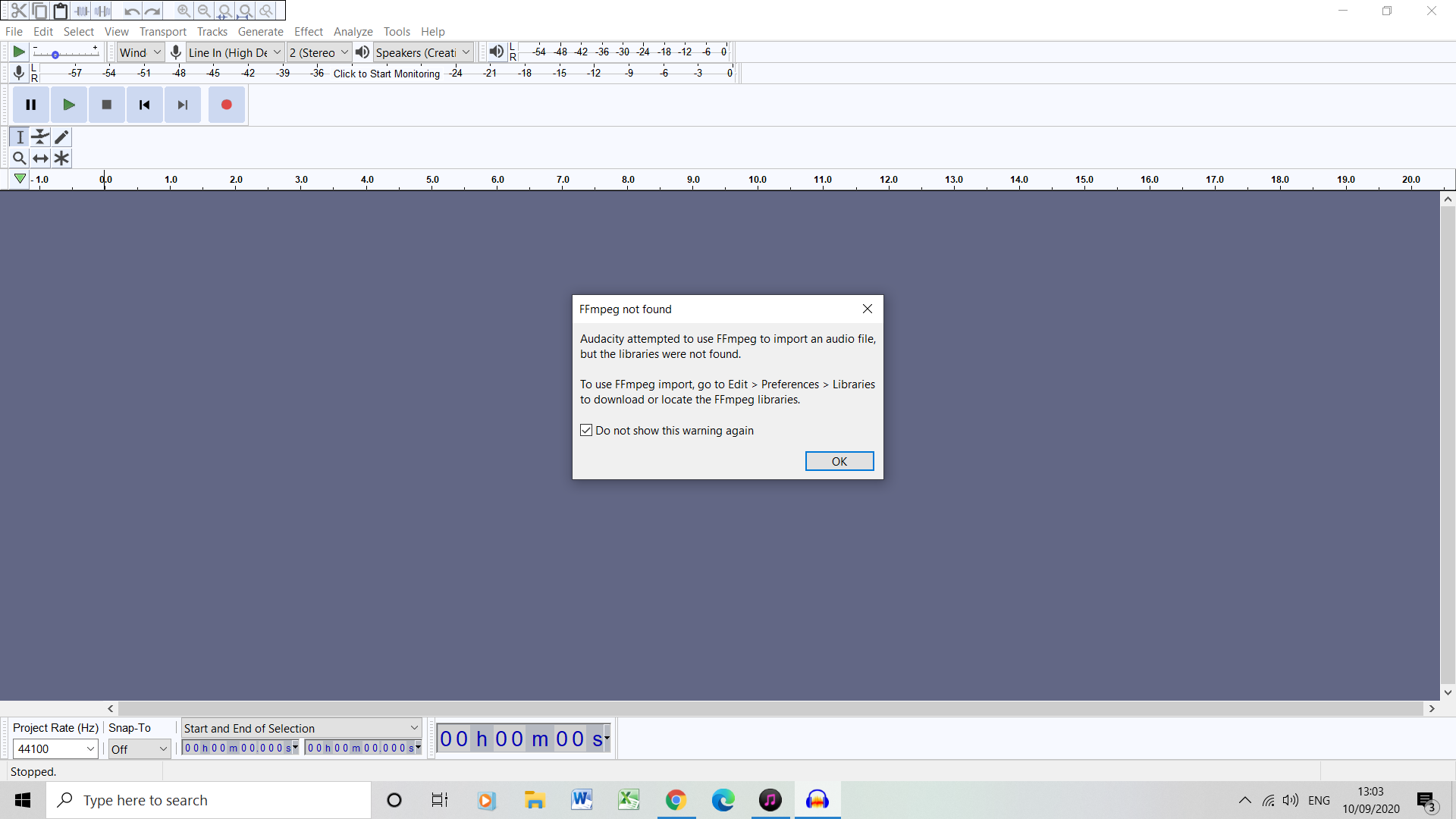
Task: Toggle the green pinned play head triangle
Action: pyautogui.click(x=20, y=179)
